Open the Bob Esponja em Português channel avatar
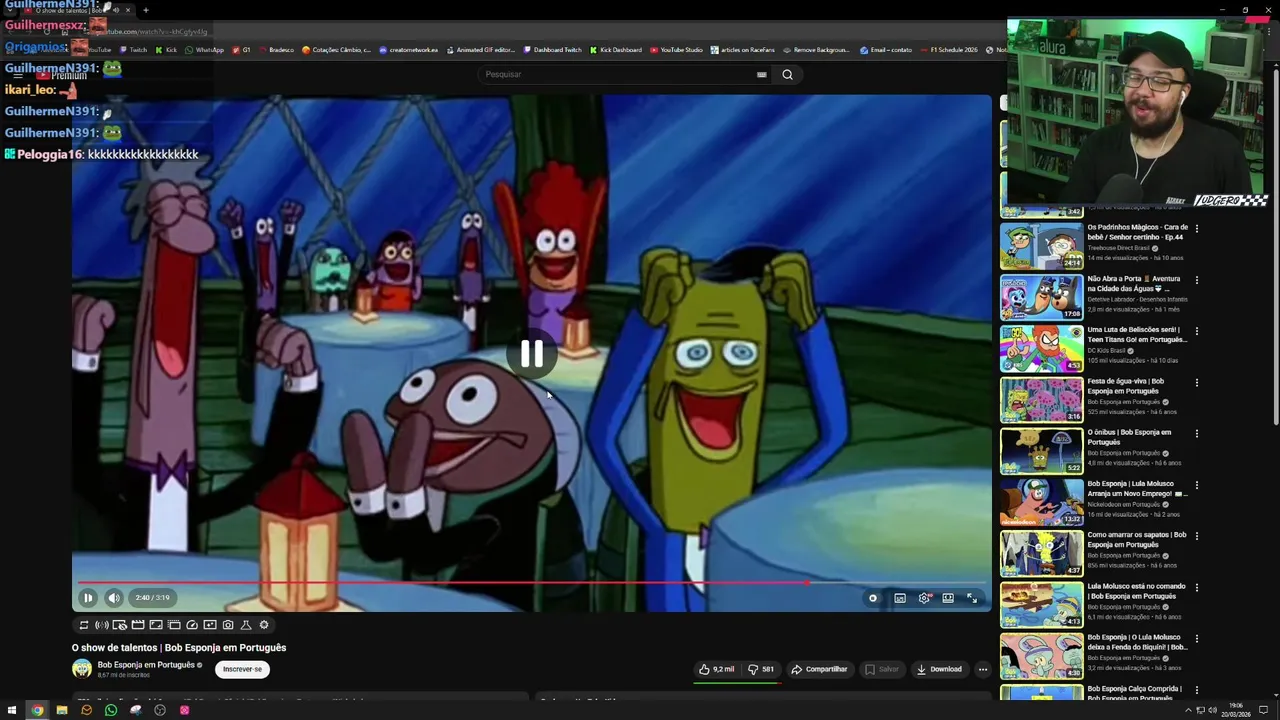 [82, 669]
